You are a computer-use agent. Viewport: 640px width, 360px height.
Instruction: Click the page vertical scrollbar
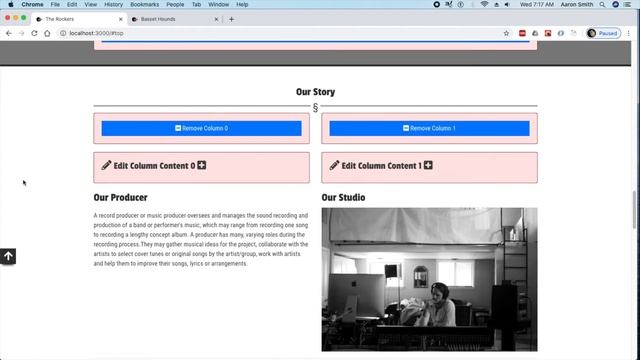click(x=634, y=209)
